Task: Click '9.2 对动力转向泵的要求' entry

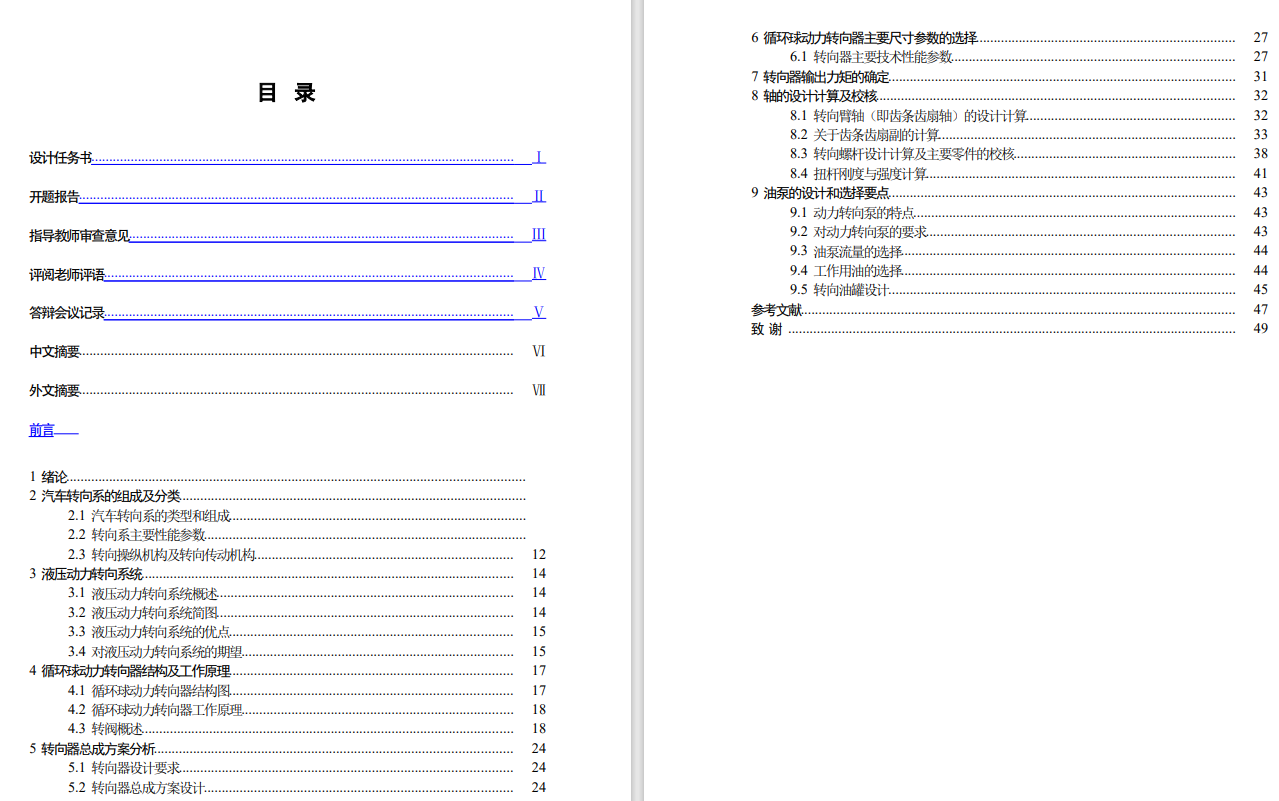Action: [1029, 232]
